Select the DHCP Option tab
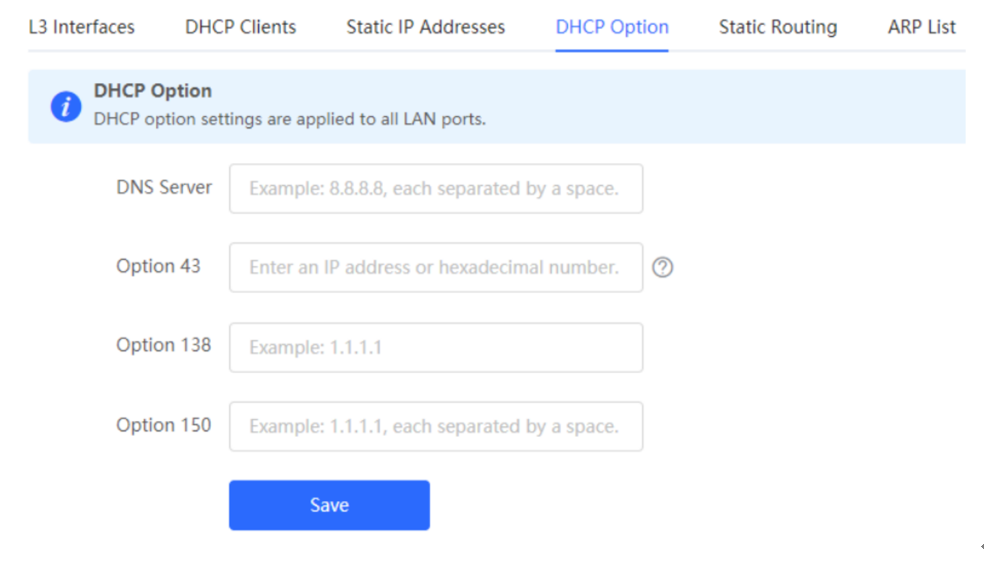Screen dimensions: 984x566 pos(612,27)
